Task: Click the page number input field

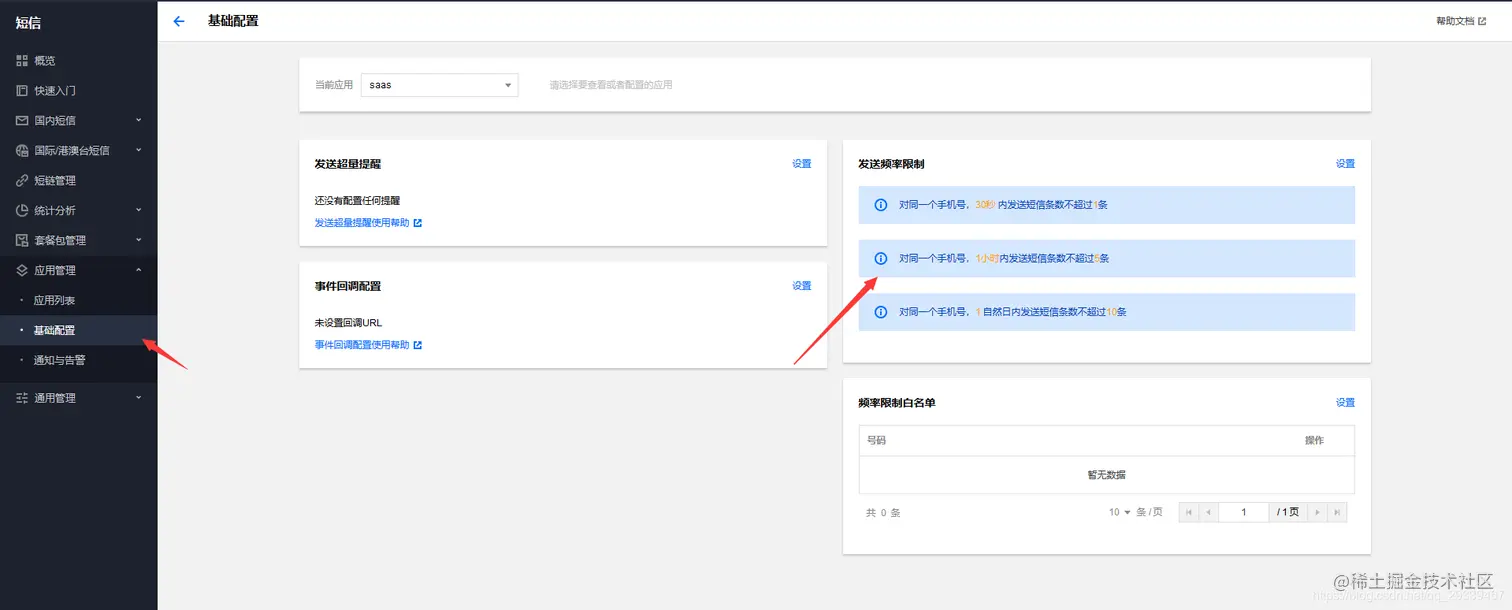Action: point(1243,512)
